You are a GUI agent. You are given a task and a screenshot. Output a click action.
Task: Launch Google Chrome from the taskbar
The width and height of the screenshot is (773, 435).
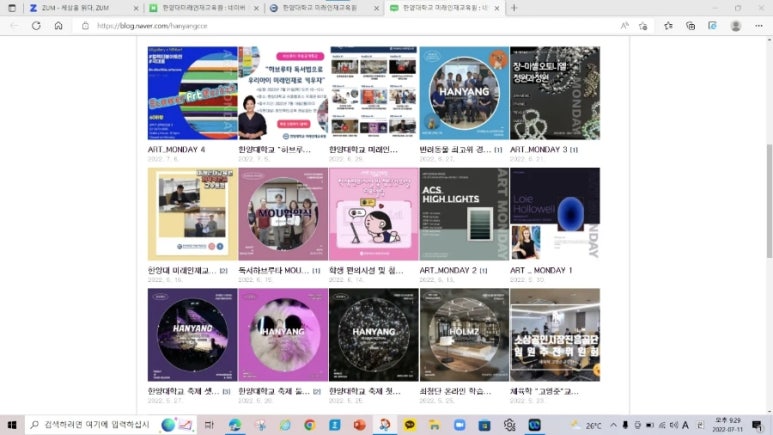310,425
